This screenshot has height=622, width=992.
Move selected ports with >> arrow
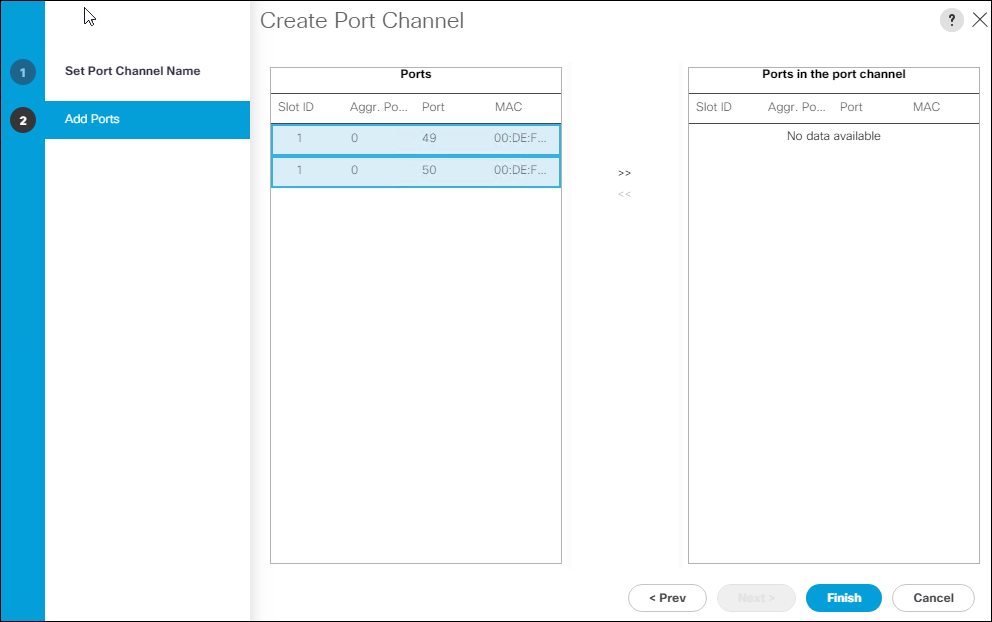coord(624,173)
